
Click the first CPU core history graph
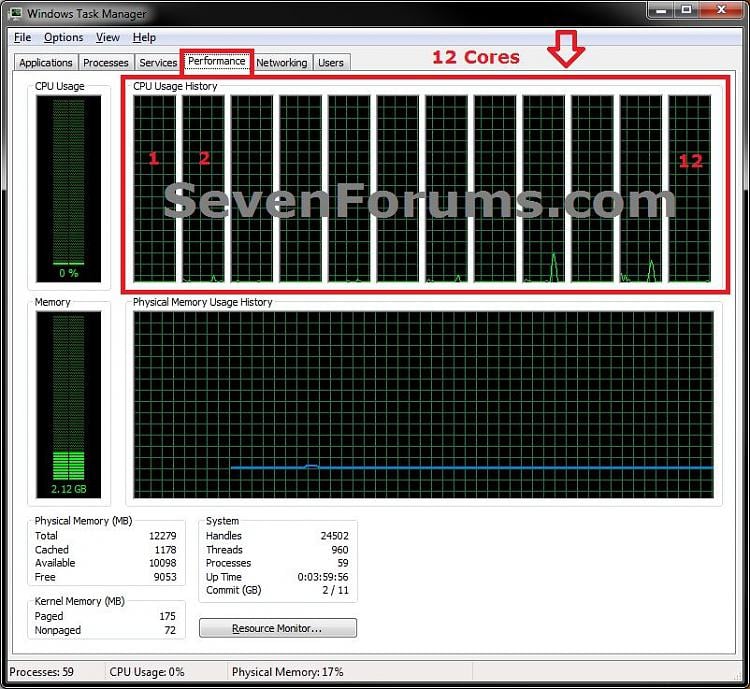pyautogui.click(x=154, y=189)
